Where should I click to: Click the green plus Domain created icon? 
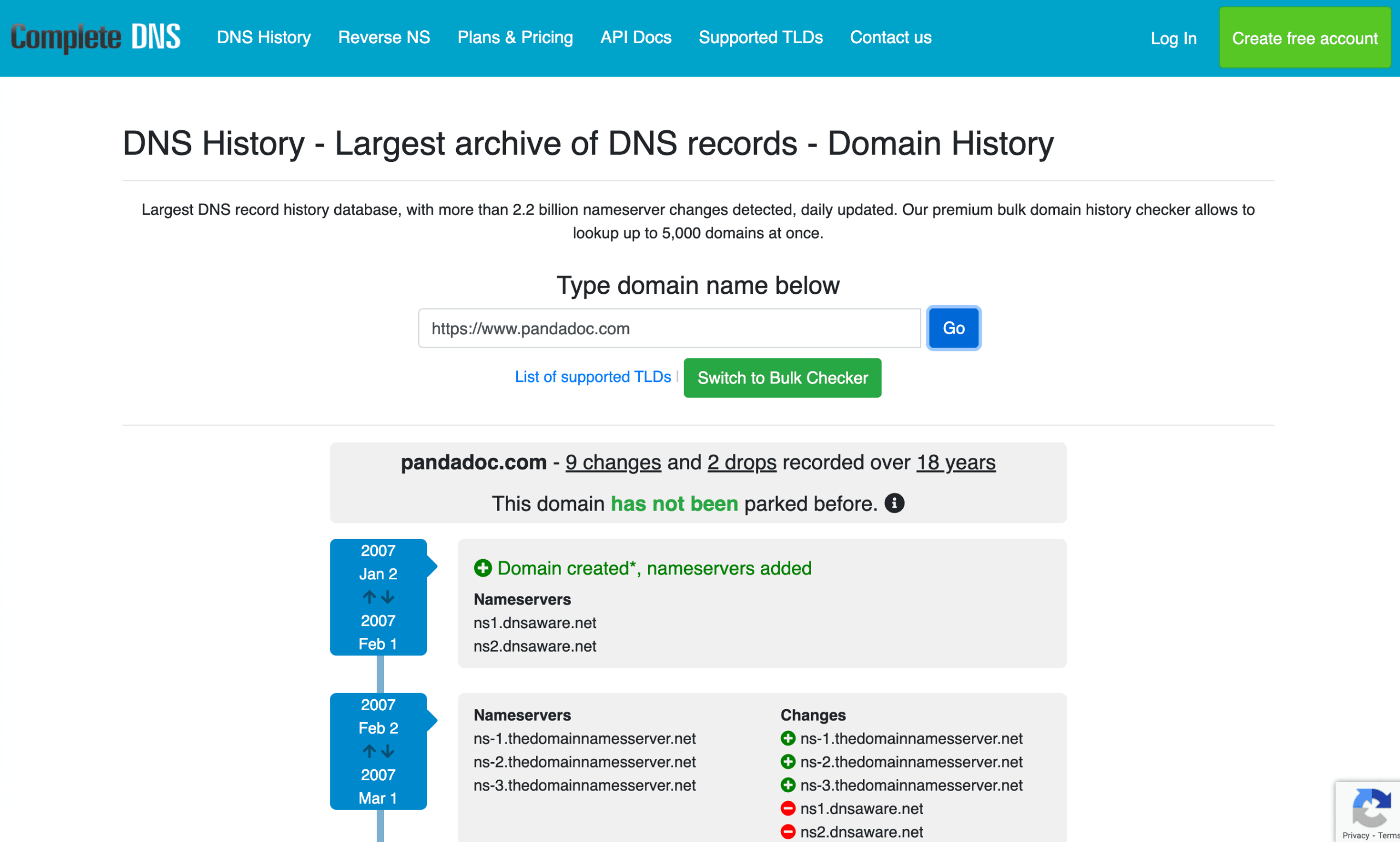point(482,568)
